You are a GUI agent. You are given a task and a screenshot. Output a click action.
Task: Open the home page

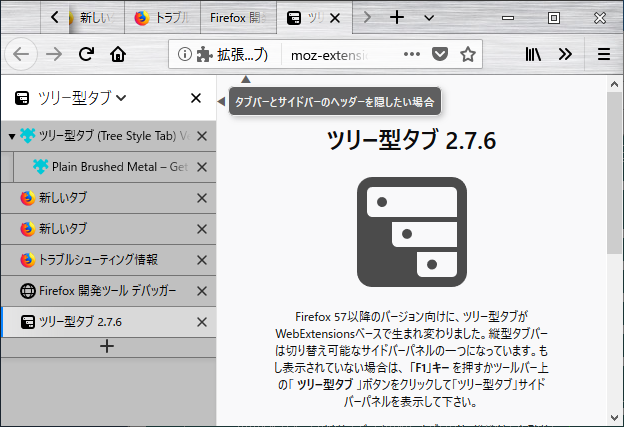click(x=118, y=54)
